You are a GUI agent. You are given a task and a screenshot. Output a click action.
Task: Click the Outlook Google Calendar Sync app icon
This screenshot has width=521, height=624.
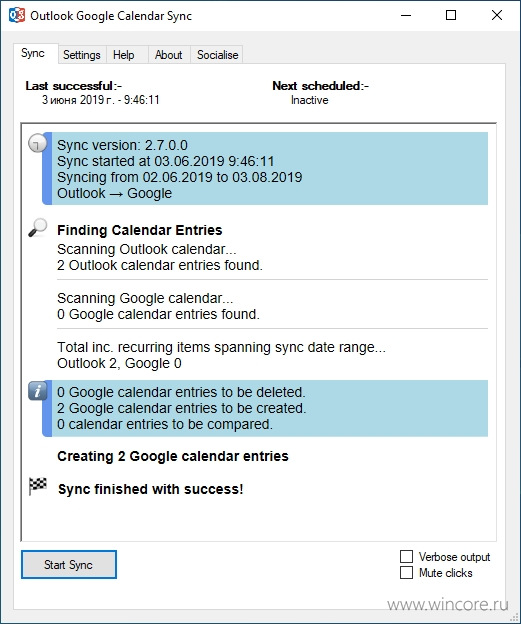click(x=17, y=16)
